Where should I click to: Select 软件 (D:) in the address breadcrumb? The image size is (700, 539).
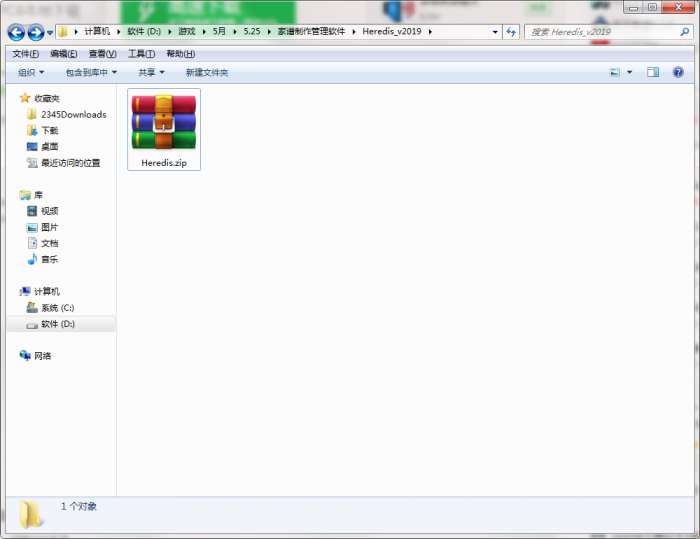point(144,31)
